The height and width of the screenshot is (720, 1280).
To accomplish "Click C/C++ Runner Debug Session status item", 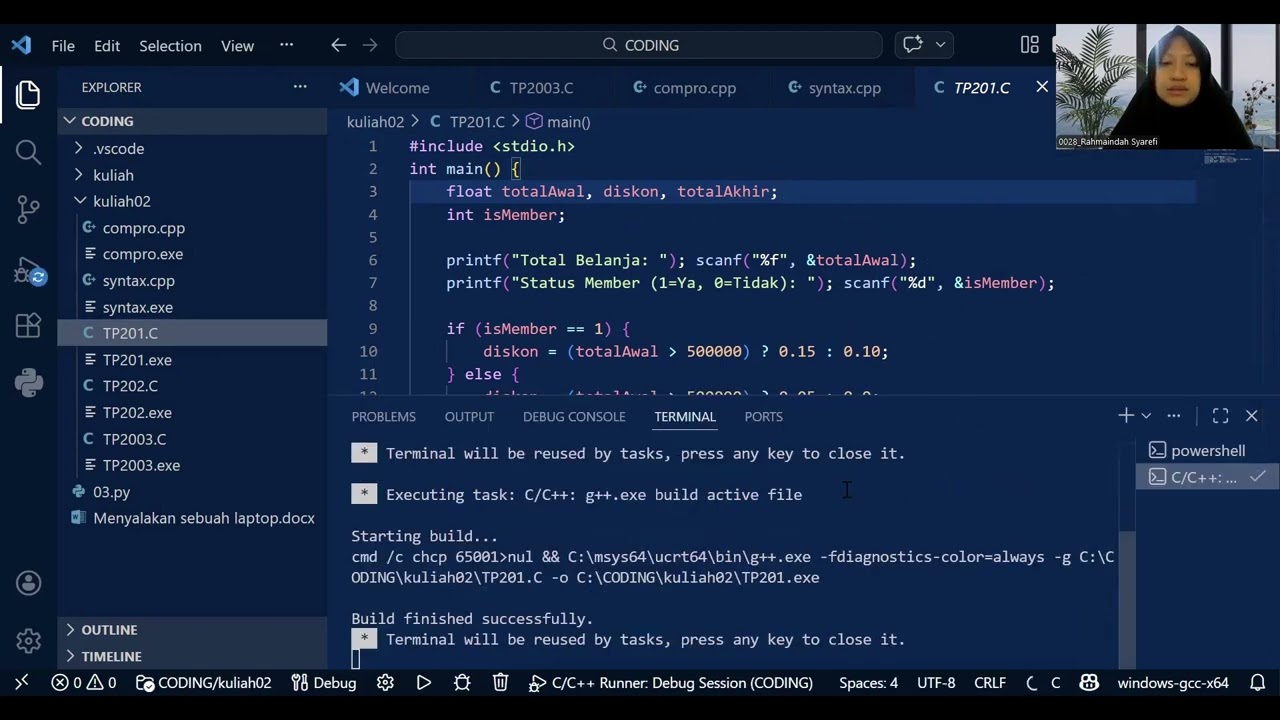I will point(671,683).
